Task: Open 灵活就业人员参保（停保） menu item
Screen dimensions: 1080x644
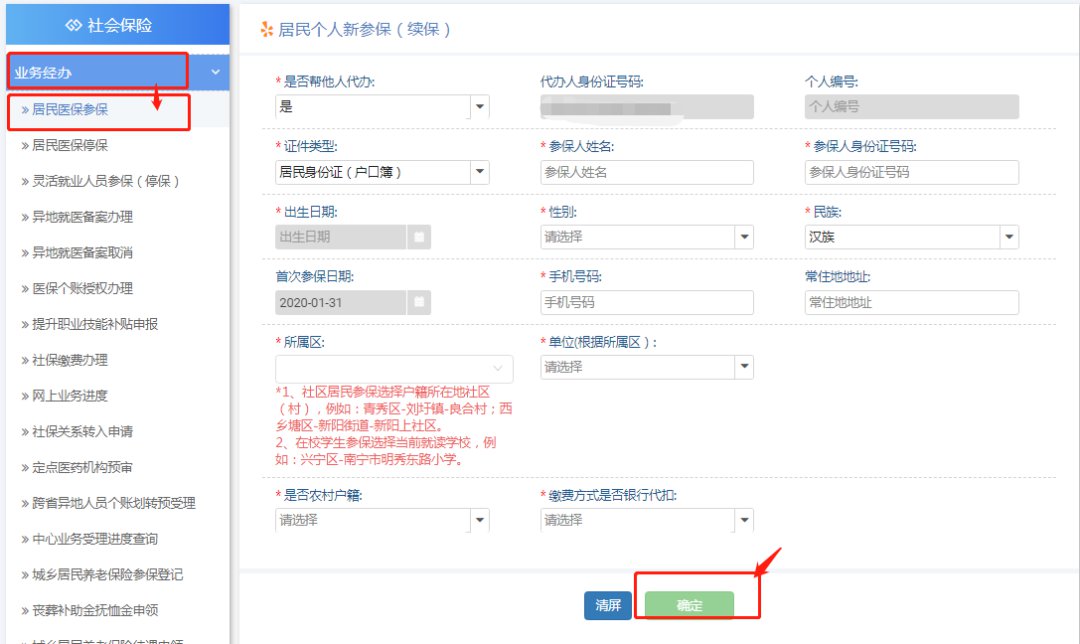Action: pos(101,181)
